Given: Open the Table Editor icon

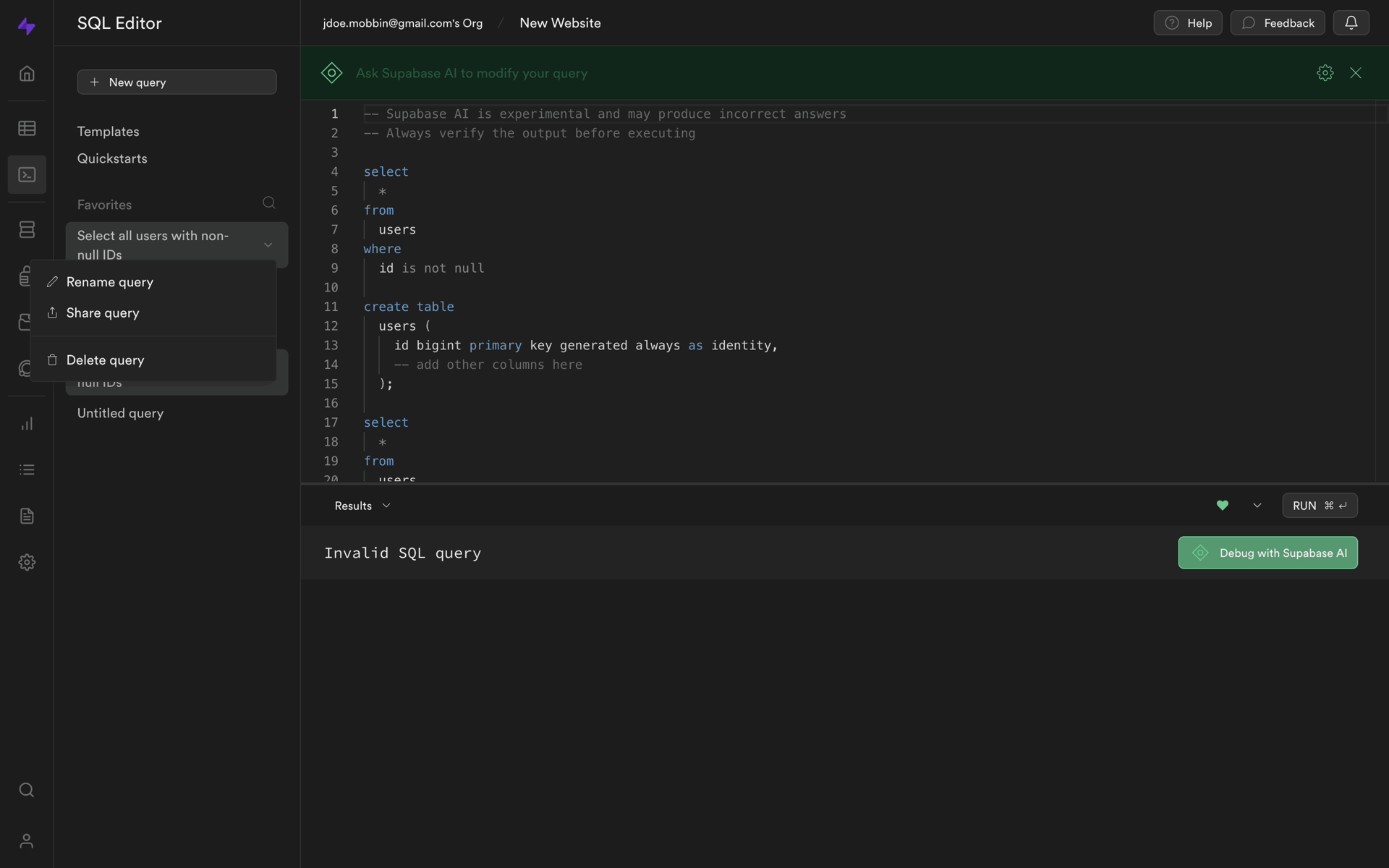Looking at the screenshot, I should [27, 128].
